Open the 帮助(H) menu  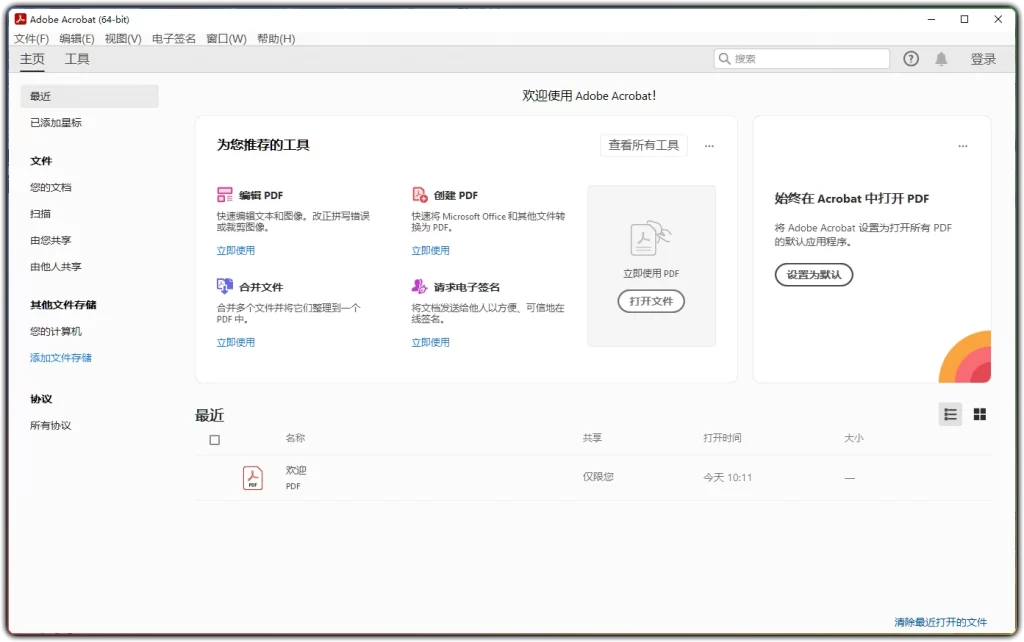coord(276,39)
